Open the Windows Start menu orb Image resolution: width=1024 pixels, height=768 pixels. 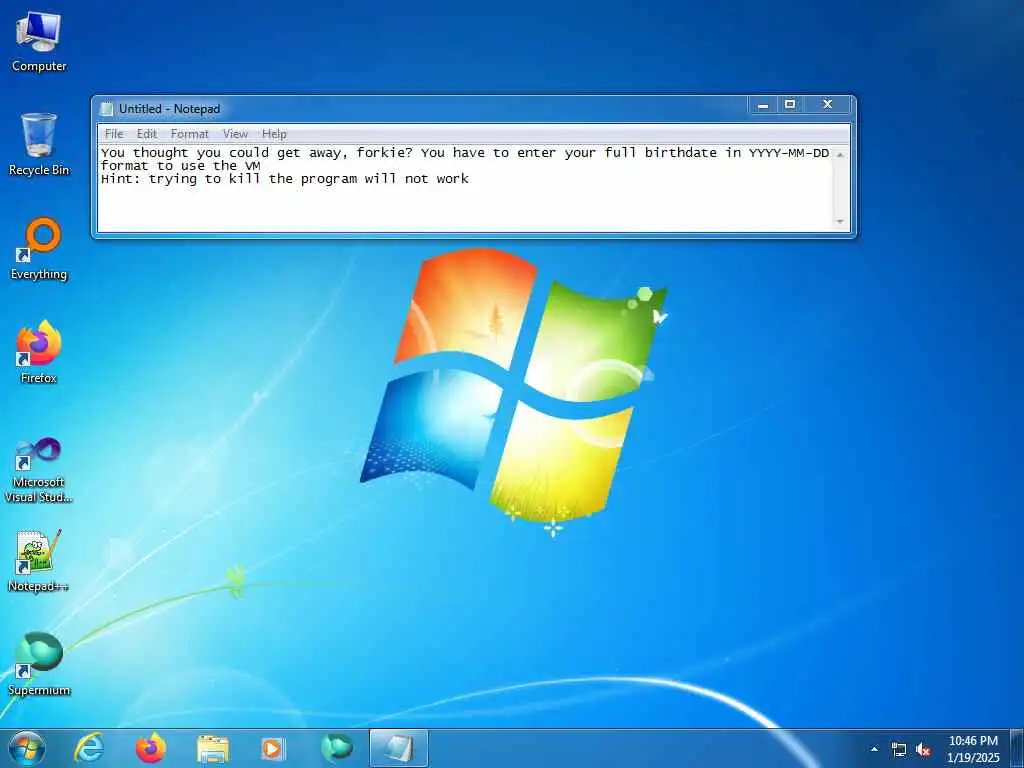(27, 748)
